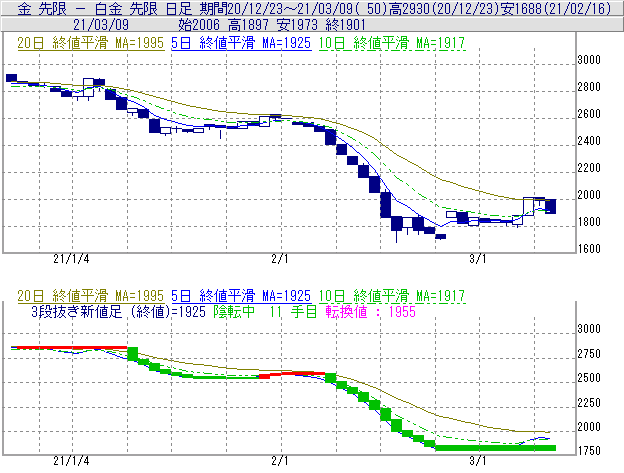Image resolution: width=624 pixels, height=473 pixels.
Task: Click lower chart x-axis label '2/1'
Action: pyautogui.click(x=280, y=461)
